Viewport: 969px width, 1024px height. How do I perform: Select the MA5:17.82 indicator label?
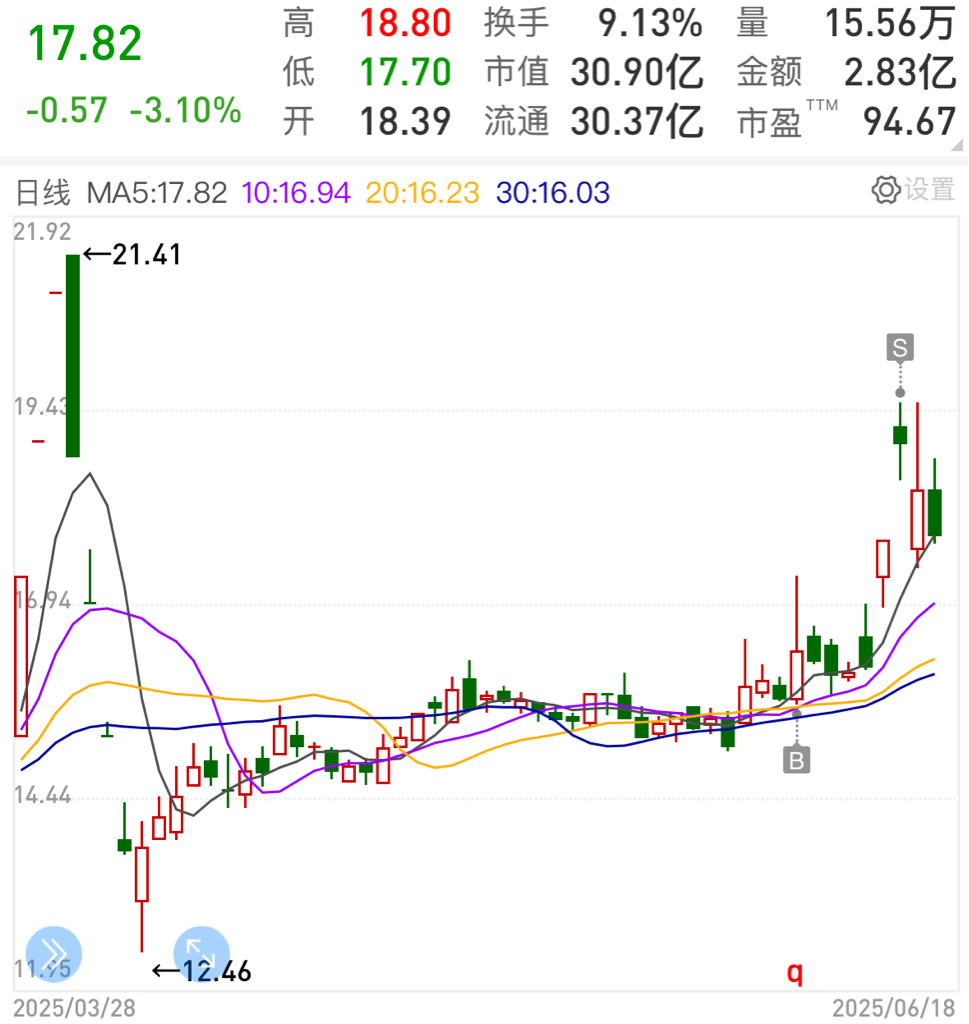coord(157,193)
